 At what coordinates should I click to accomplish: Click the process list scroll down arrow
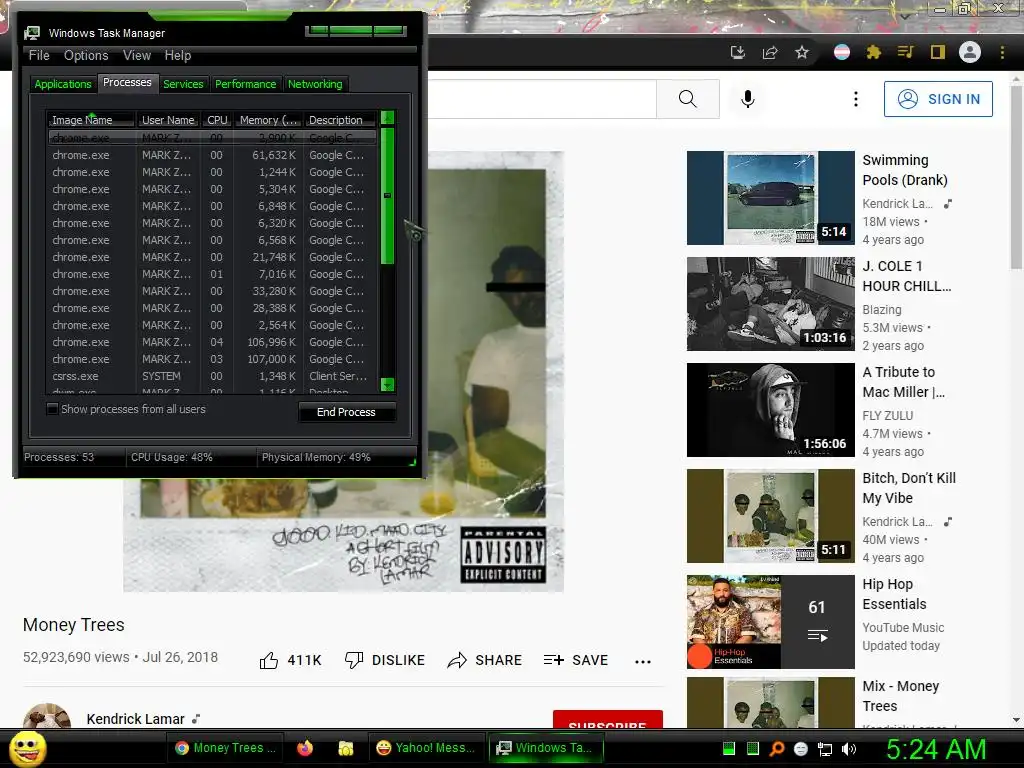coord(387,385)
